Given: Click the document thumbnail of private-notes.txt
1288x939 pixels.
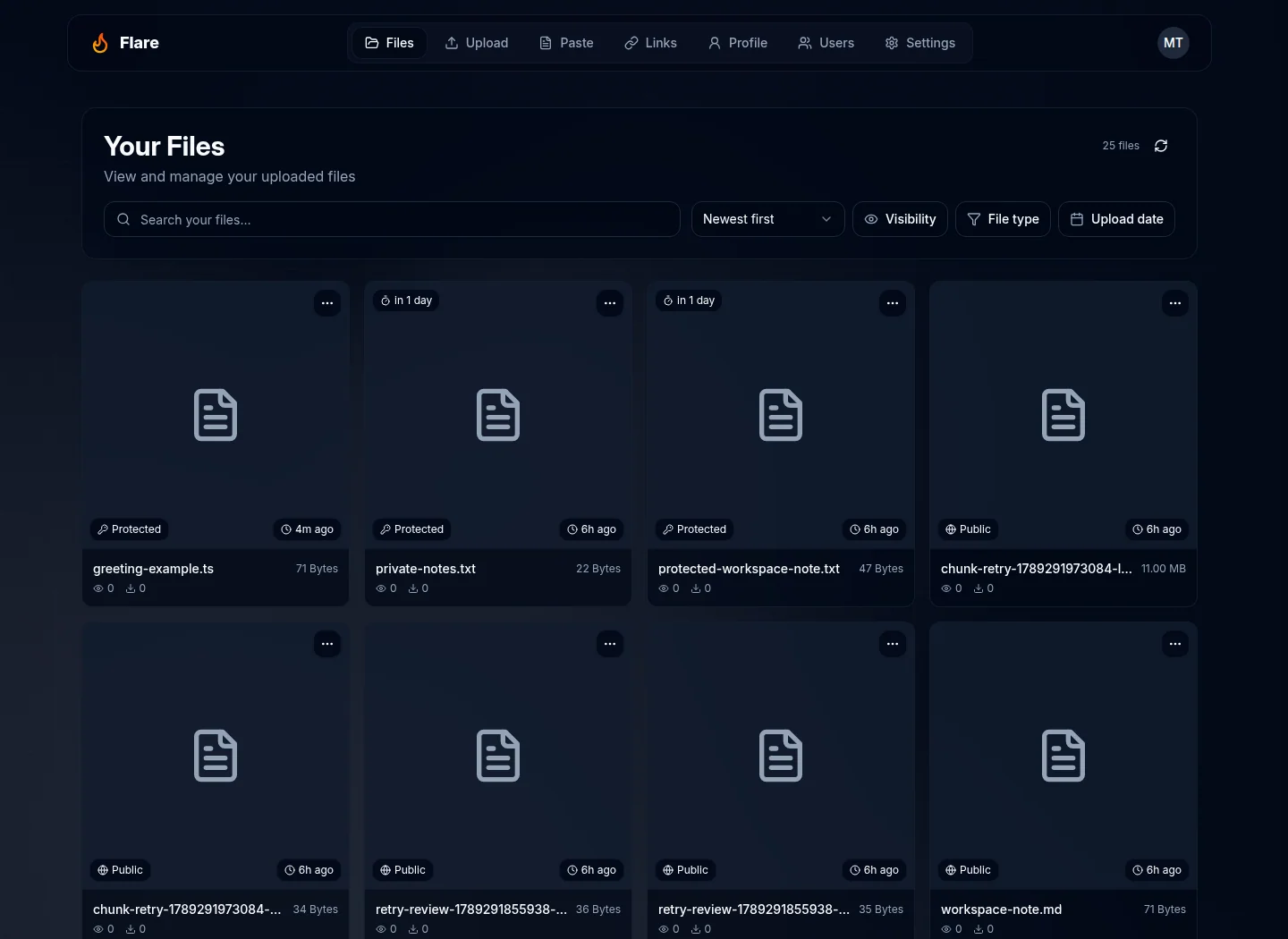Looking at the screenshot, I should (498, 415).
